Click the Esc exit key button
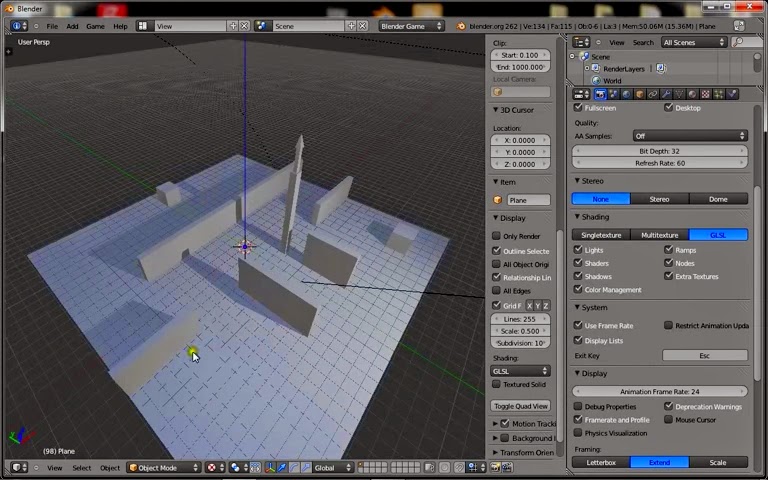768x480 pixels. point(705,356)
